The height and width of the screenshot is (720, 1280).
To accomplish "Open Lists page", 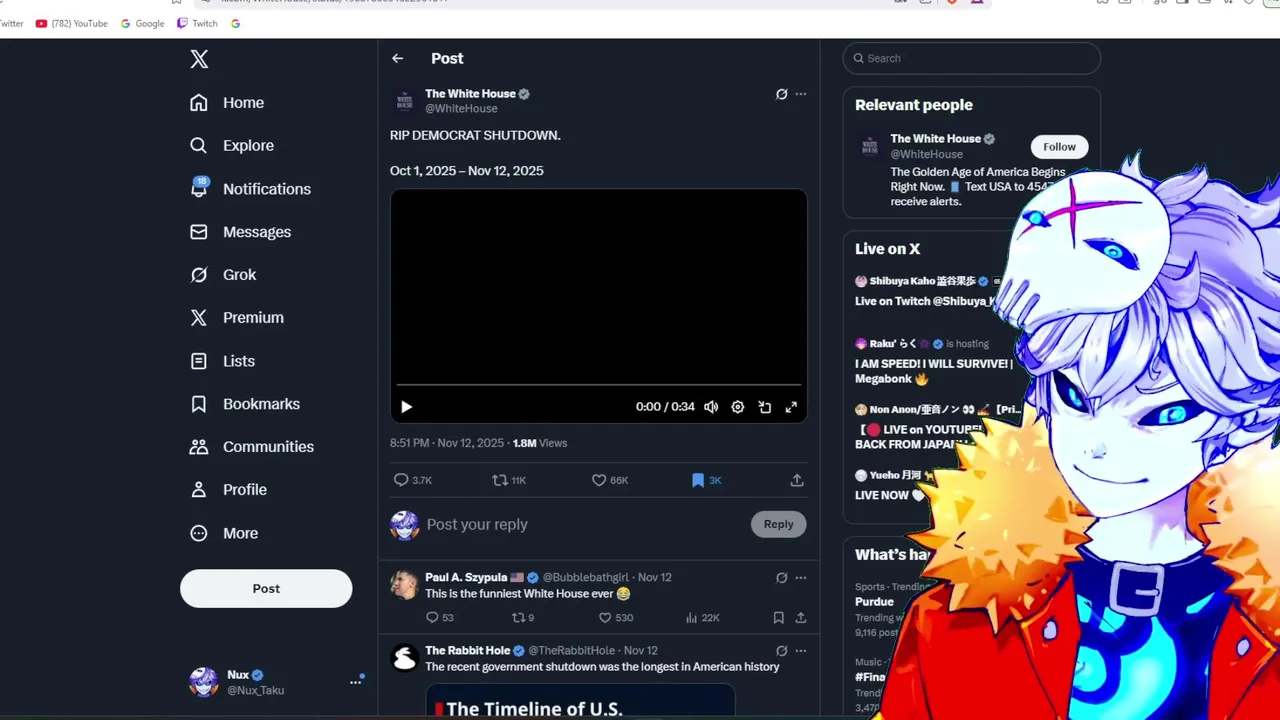I will click(x=223, y=361).
